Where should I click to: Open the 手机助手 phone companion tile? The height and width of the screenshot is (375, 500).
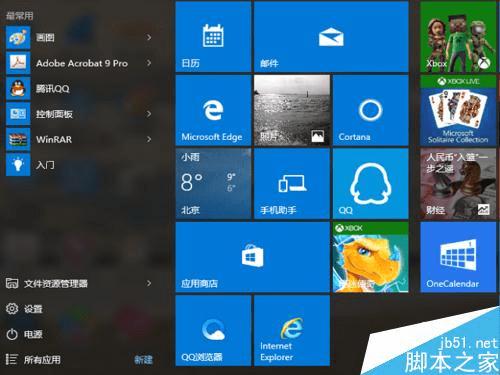point(292,184)
